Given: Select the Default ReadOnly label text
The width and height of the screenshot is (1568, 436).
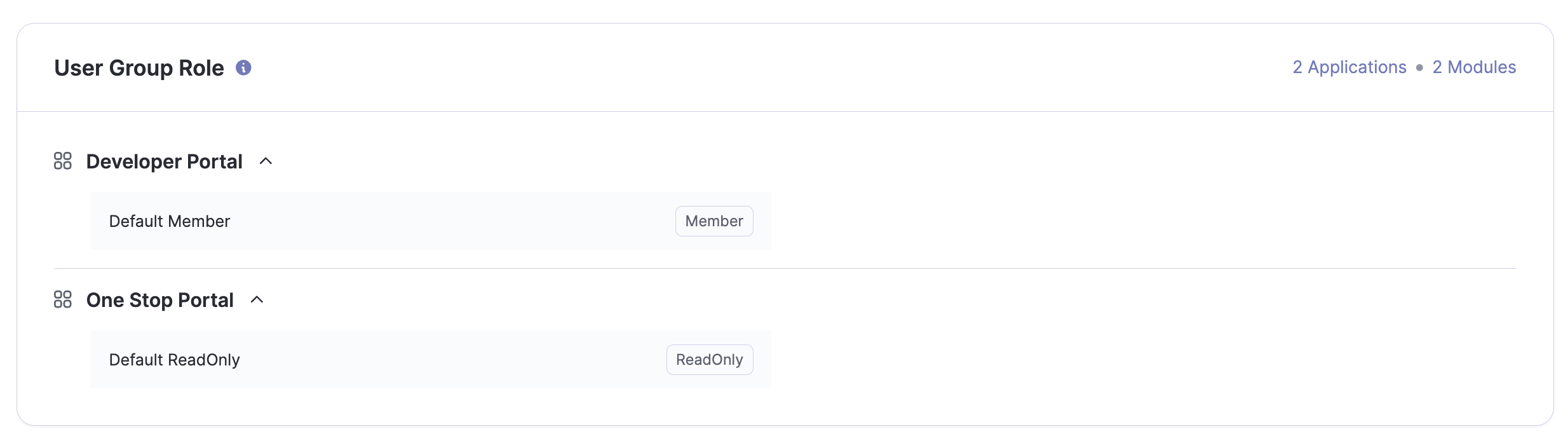Looking at the screenshot, I should point(175,360).
